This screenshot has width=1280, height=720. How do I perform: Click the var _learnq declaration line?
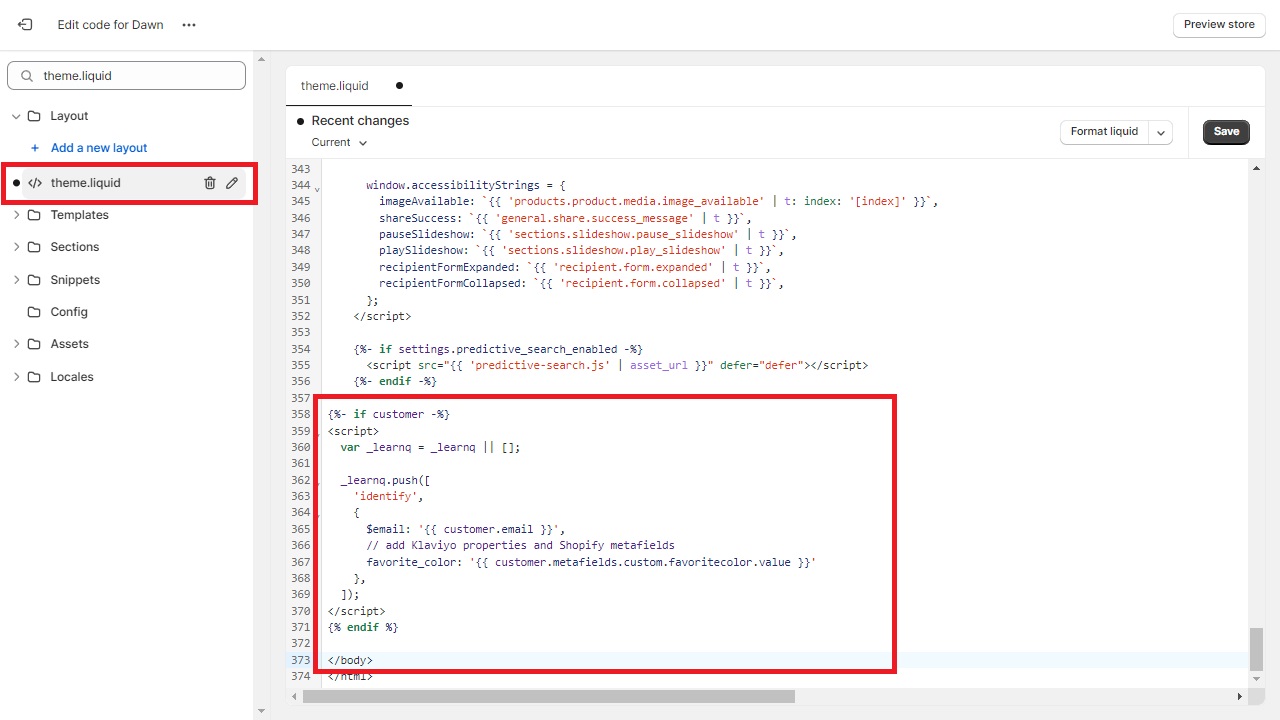(x=430, y=447)
